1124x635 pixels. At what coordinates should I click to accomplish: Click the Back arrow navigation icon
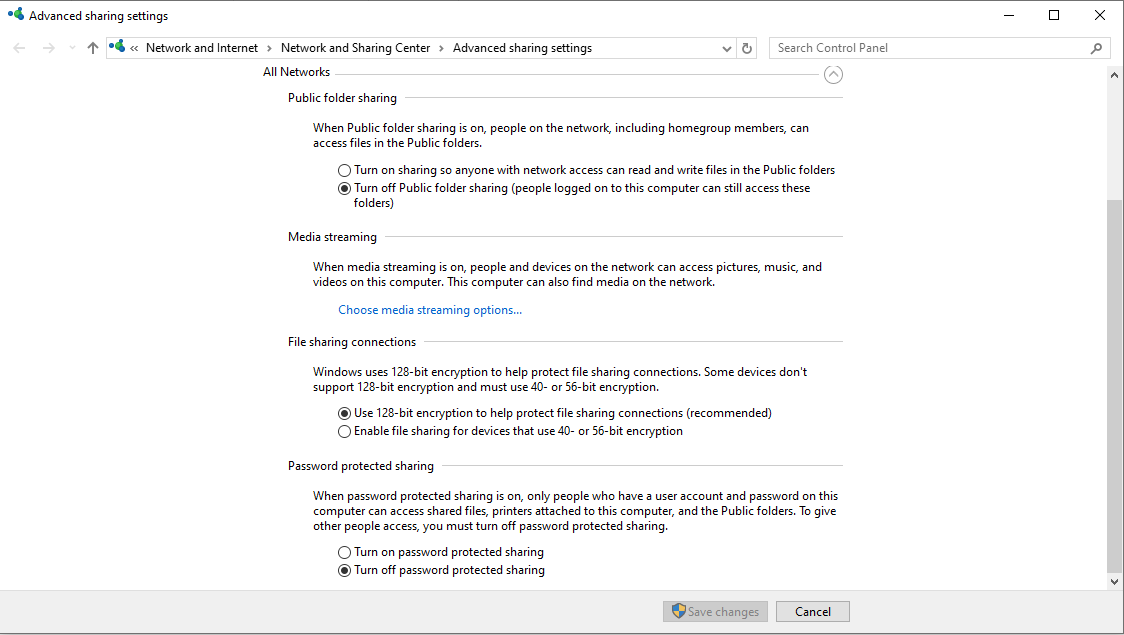point(19,48)
